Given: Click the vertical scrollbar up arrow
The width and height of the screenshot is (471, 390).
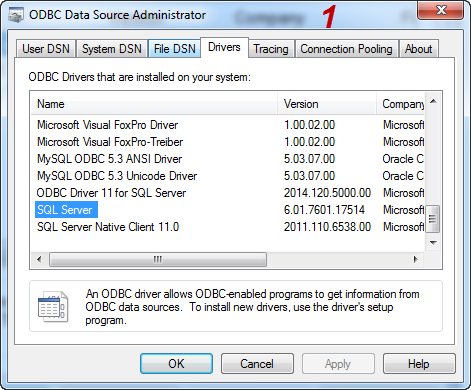Looking at the screenshot, I should click(x=433, y=101).
